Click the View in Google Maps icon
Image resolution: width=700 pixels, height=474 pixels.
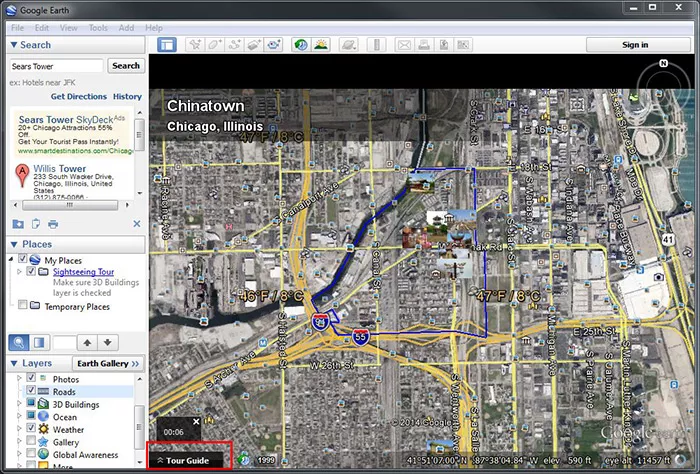pos(463,45)
